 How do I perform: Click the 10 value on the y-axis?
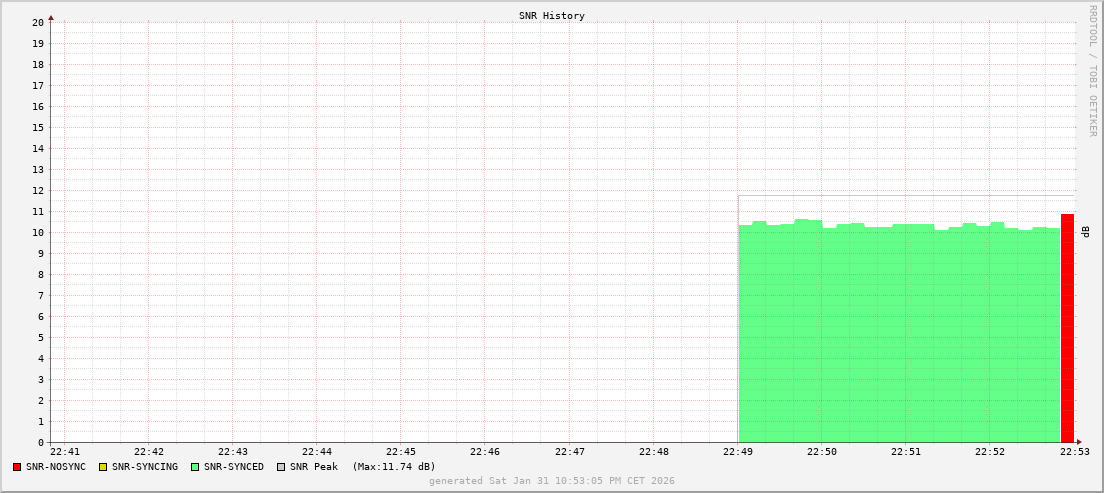(37, 233)
